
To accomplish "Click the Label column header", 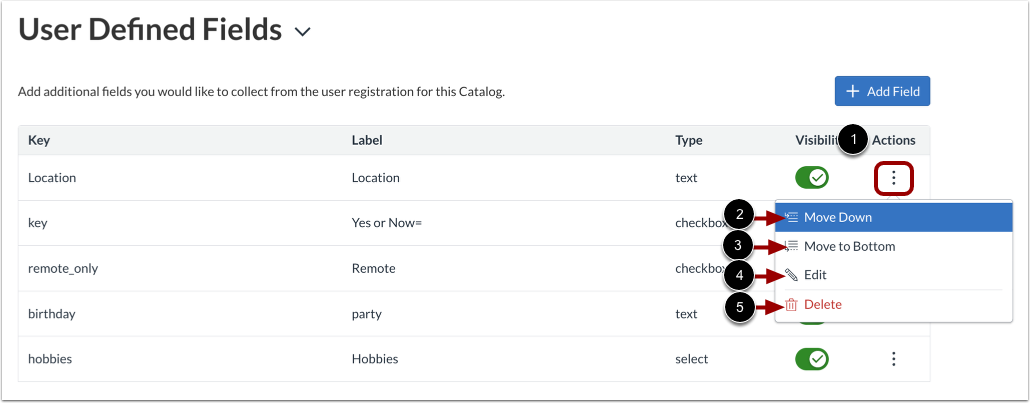I will tap(367, 141).
